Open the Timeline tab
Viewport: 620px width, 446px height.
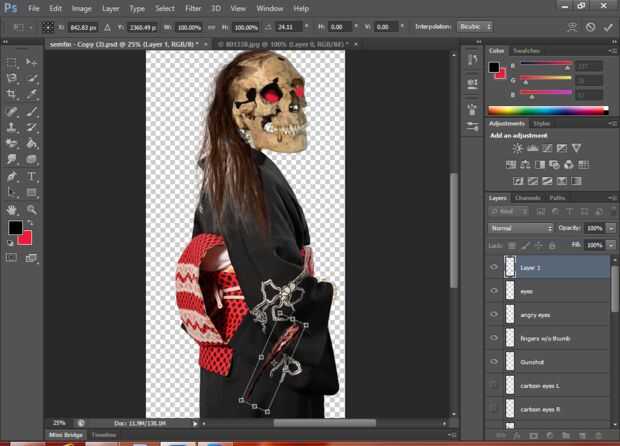tap(104, 435)
